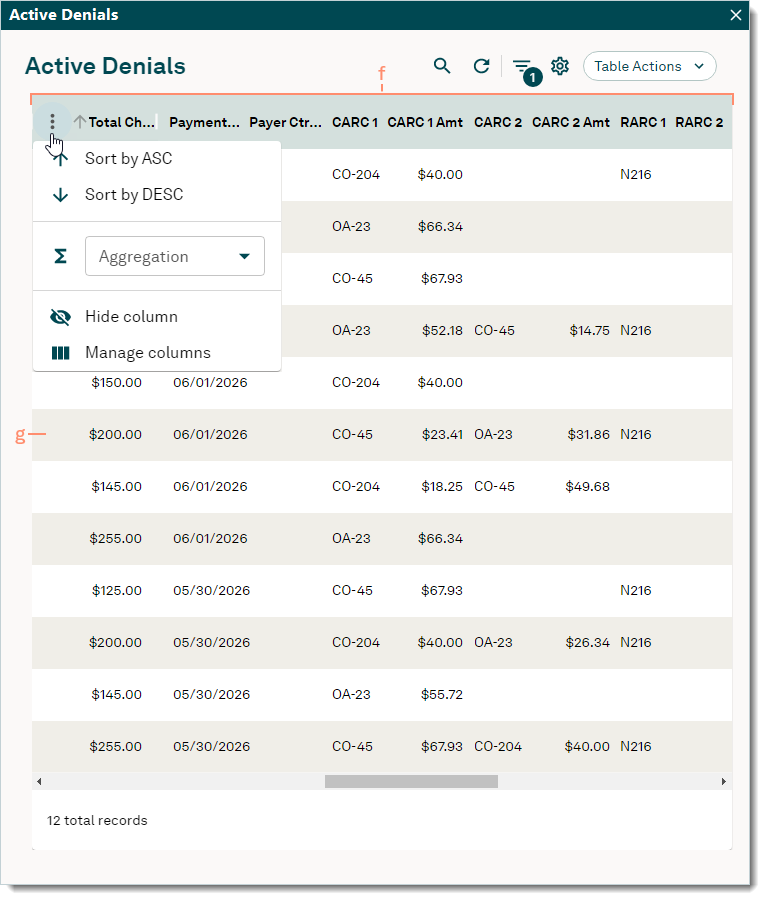Image resolution: width=765 pixels, height=900 pixels.
Task: Open the search magnifier icon
Action: (441, 66)
